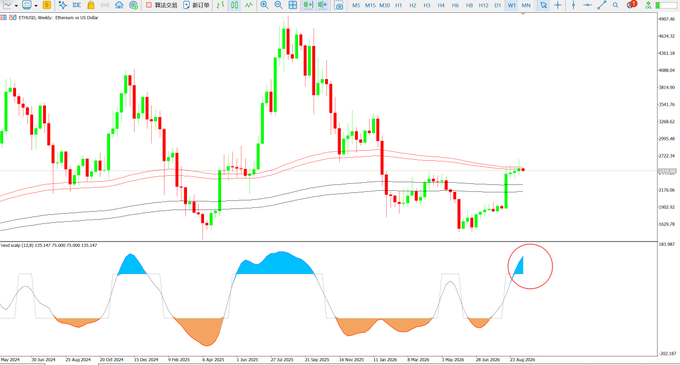Open the search magnifier icon
The image size is (680, 365).
[616, 5]
